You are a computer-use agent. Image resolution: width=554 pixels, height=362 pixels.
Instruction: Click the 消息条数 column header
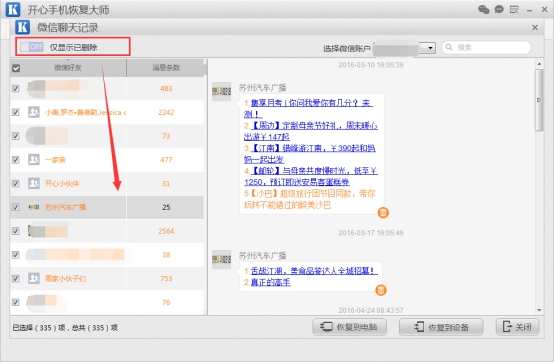[166, 67]
